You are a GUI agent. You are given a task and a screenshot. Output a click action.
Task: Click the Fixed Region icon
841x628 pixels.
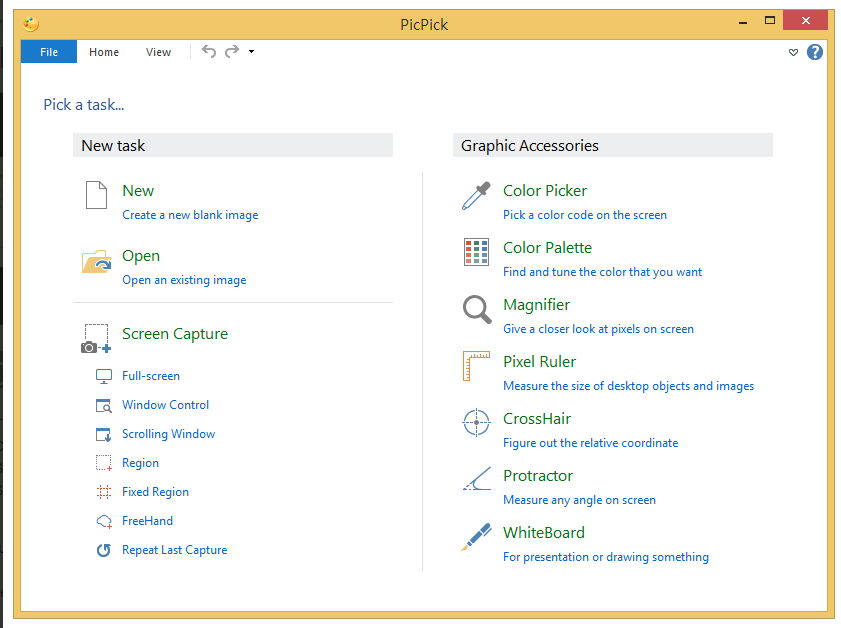click(x=104, y=492)
